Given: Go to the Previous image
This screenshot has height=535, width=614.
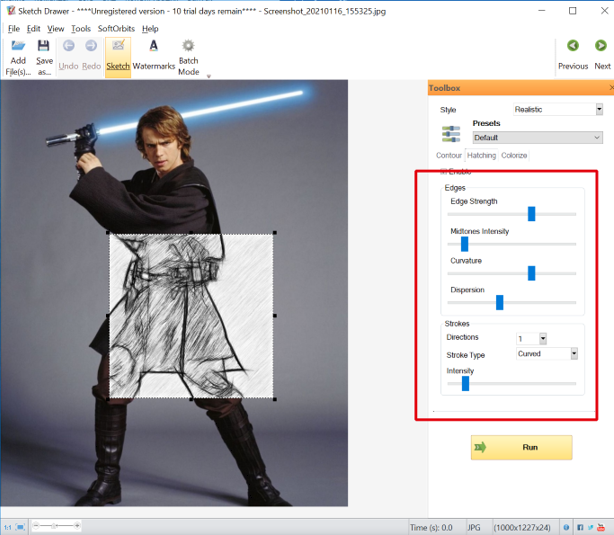Looking at the screenshot, I should click(573, 55).
